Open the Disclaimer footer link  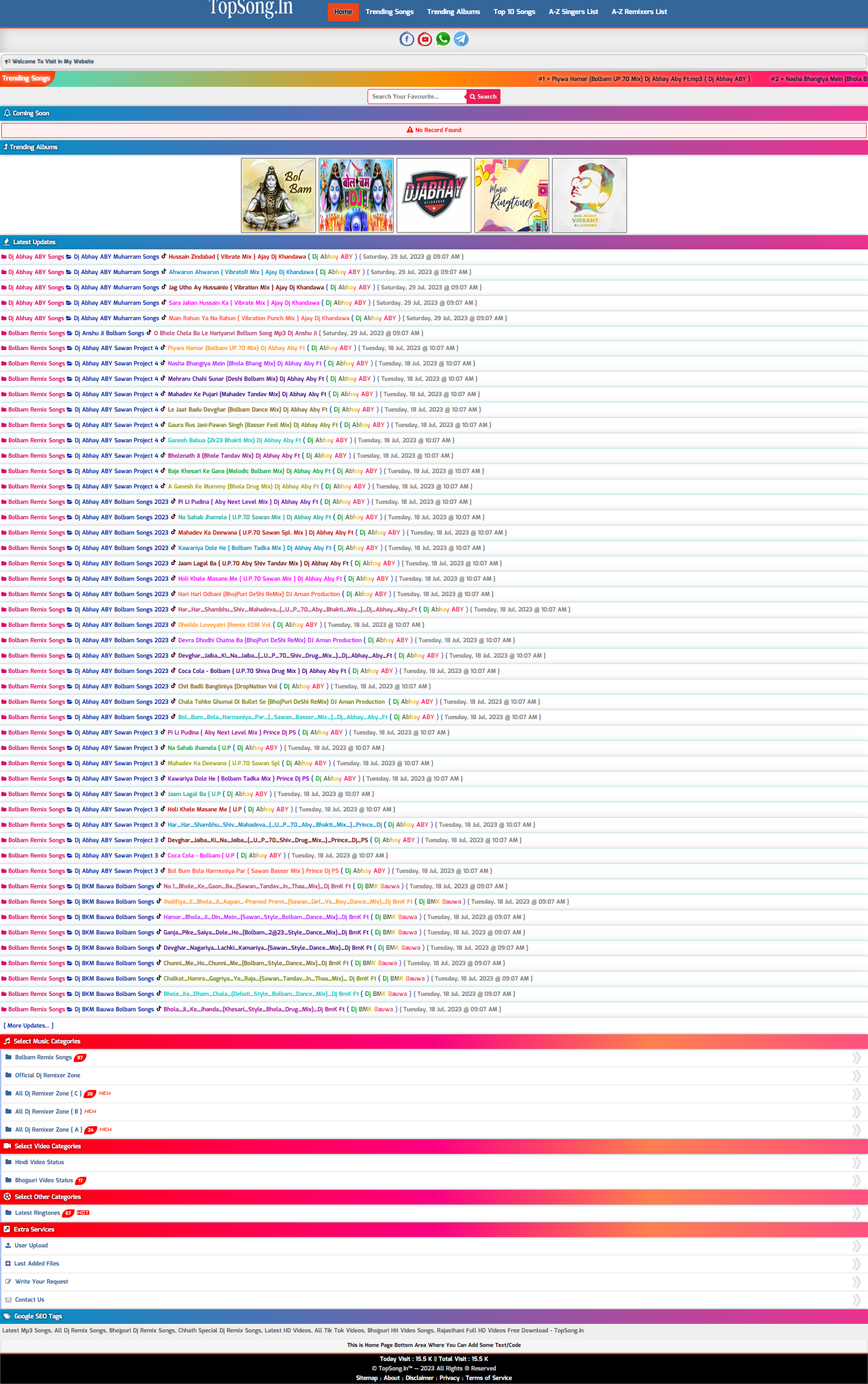pyautogui.click(x=419, y=1377)
